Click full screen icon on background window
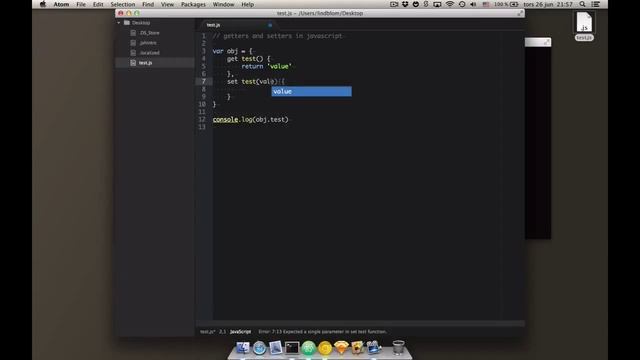The width and height of the screenshot is (640, 360). pos(546,42)
